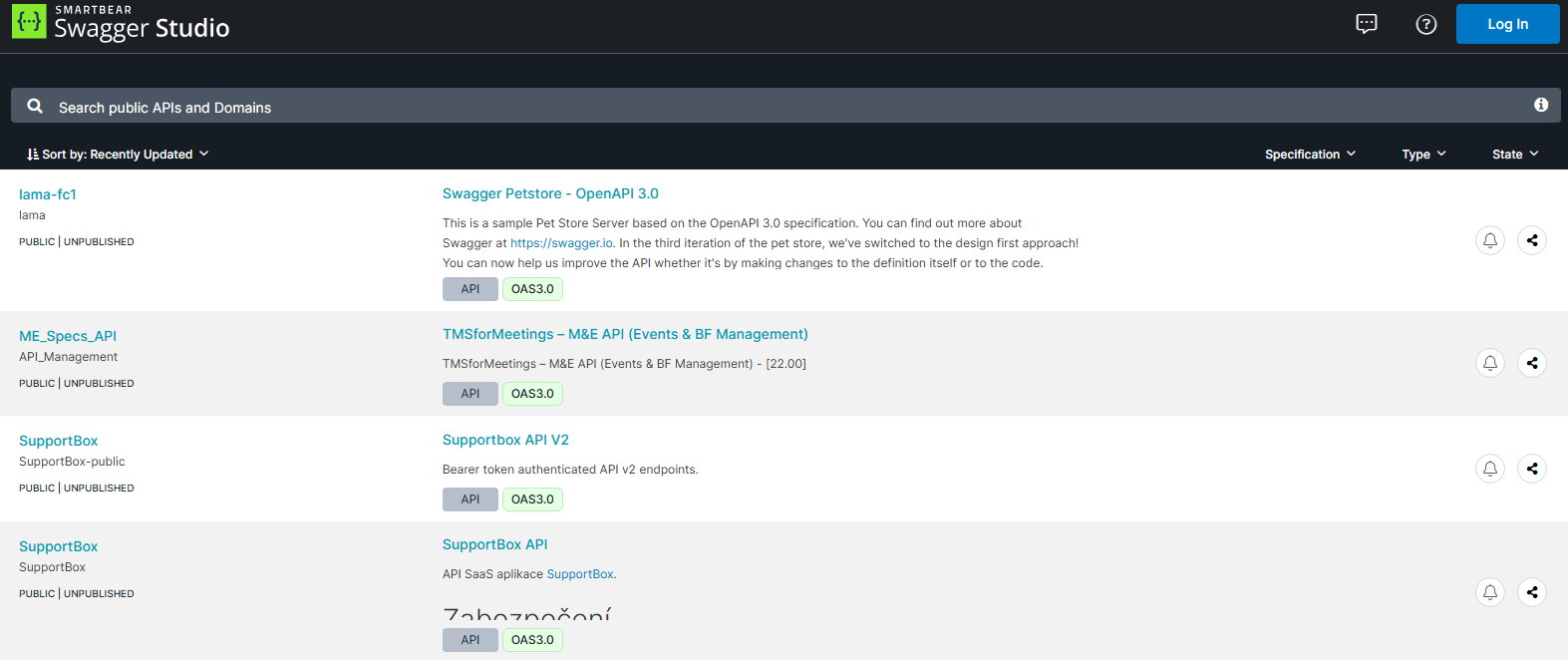1568x660 pixels.
Task: Open the help question mark icon
Action: [x=1426, y=24]
